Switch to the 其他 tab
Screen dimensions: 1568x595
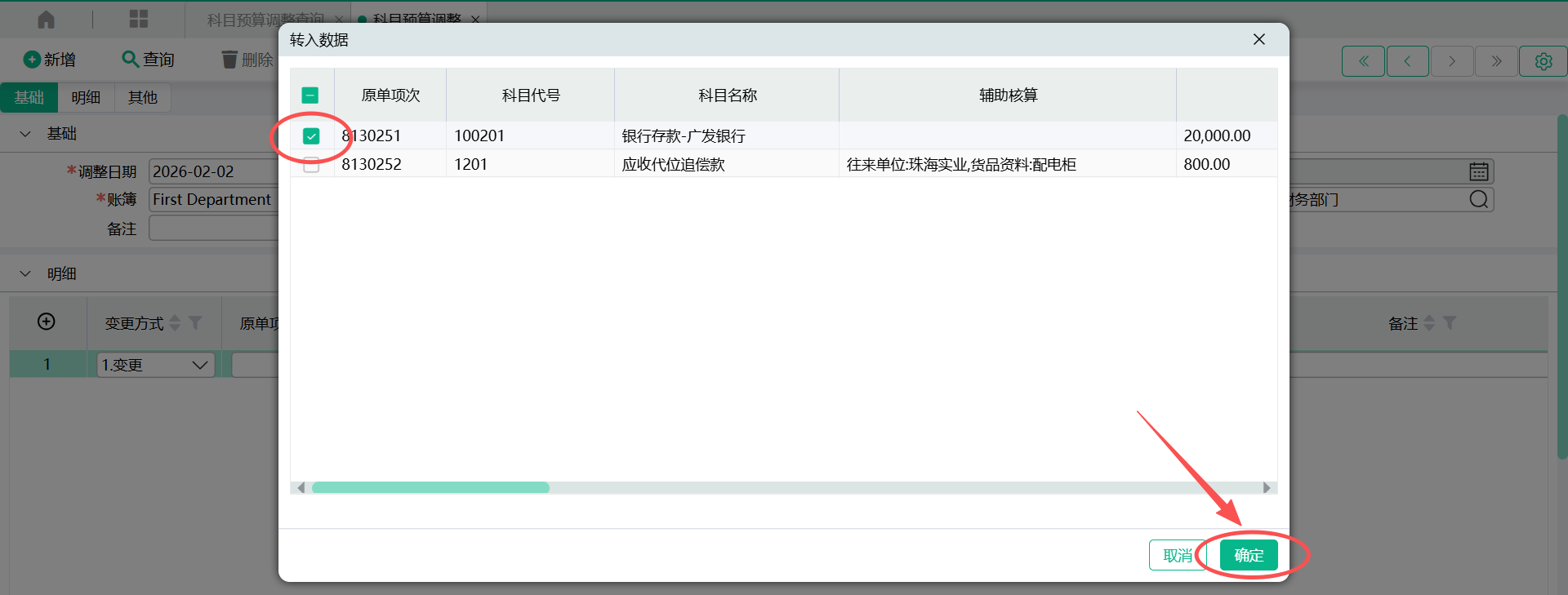coord(142,98)
